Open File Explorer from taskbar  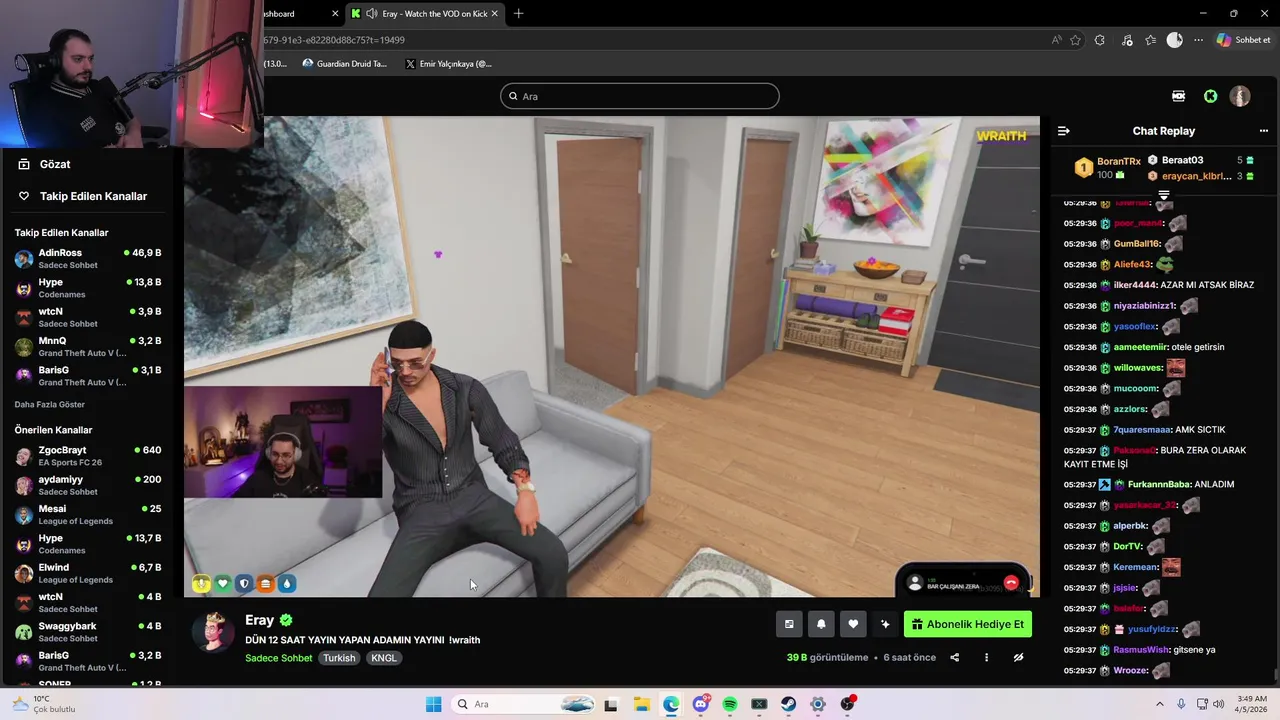tap(641, 704)
